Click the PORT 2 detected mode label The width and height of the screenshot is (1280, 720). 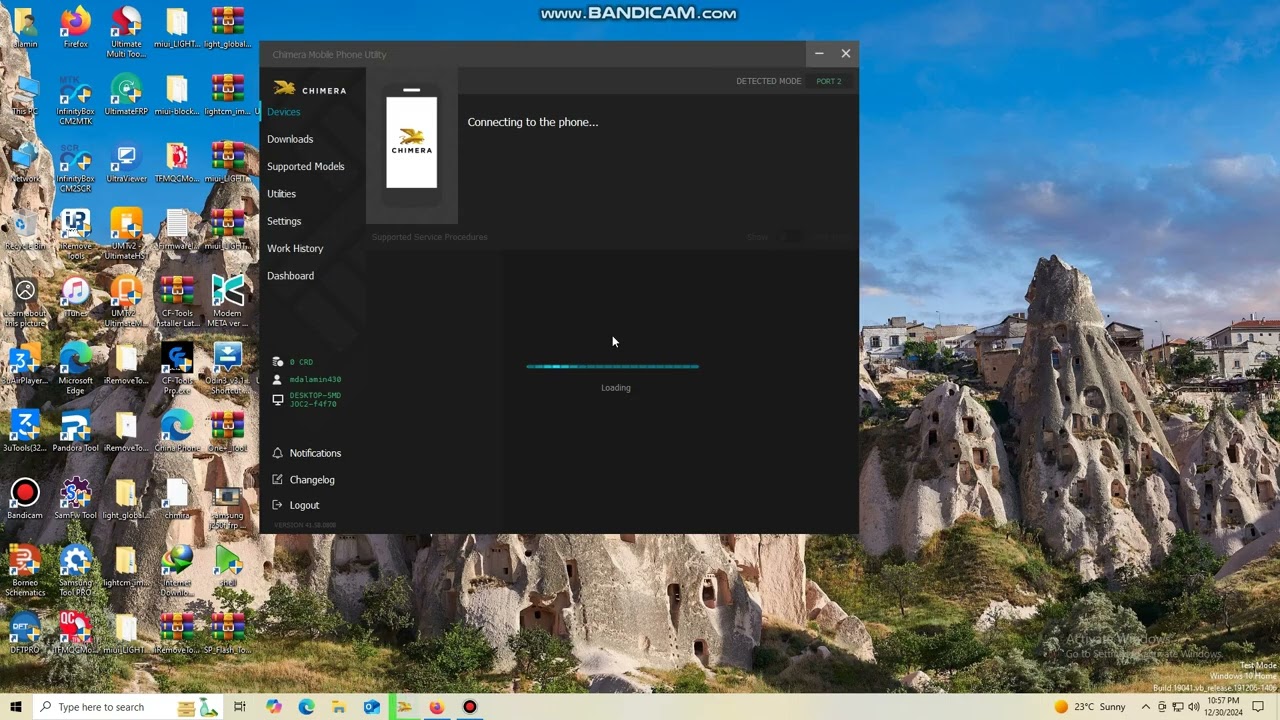coord(828,81)
